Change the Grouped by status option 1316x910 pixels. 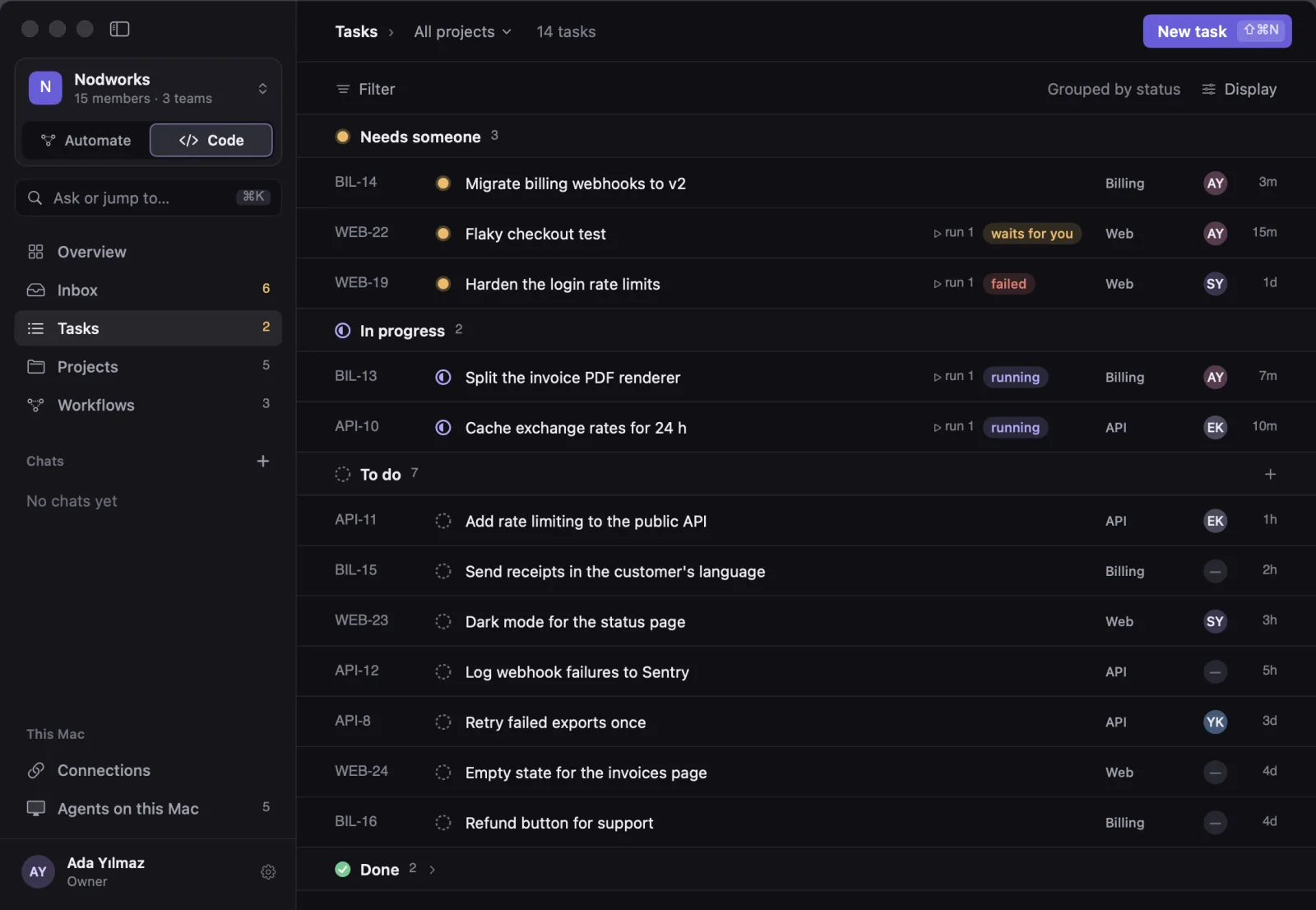coord(1114,89)
